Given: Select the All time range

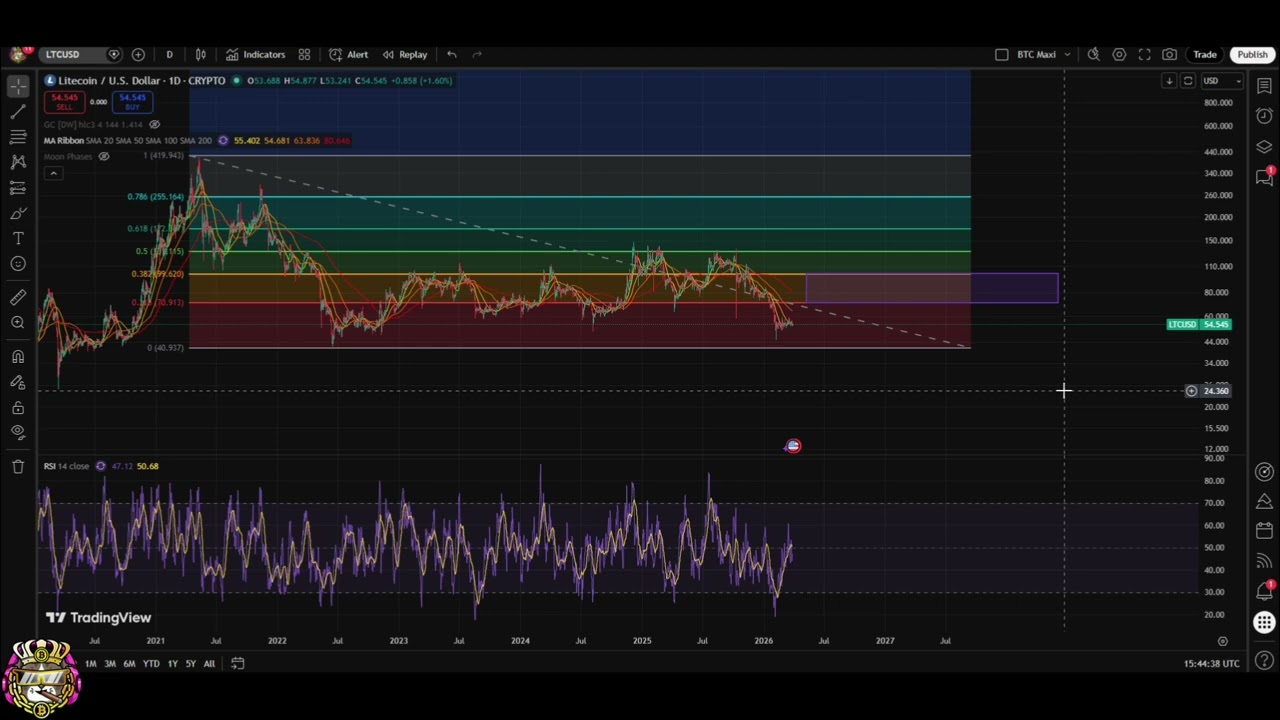Looking at the screenshot, I should (x=209, y=663).
